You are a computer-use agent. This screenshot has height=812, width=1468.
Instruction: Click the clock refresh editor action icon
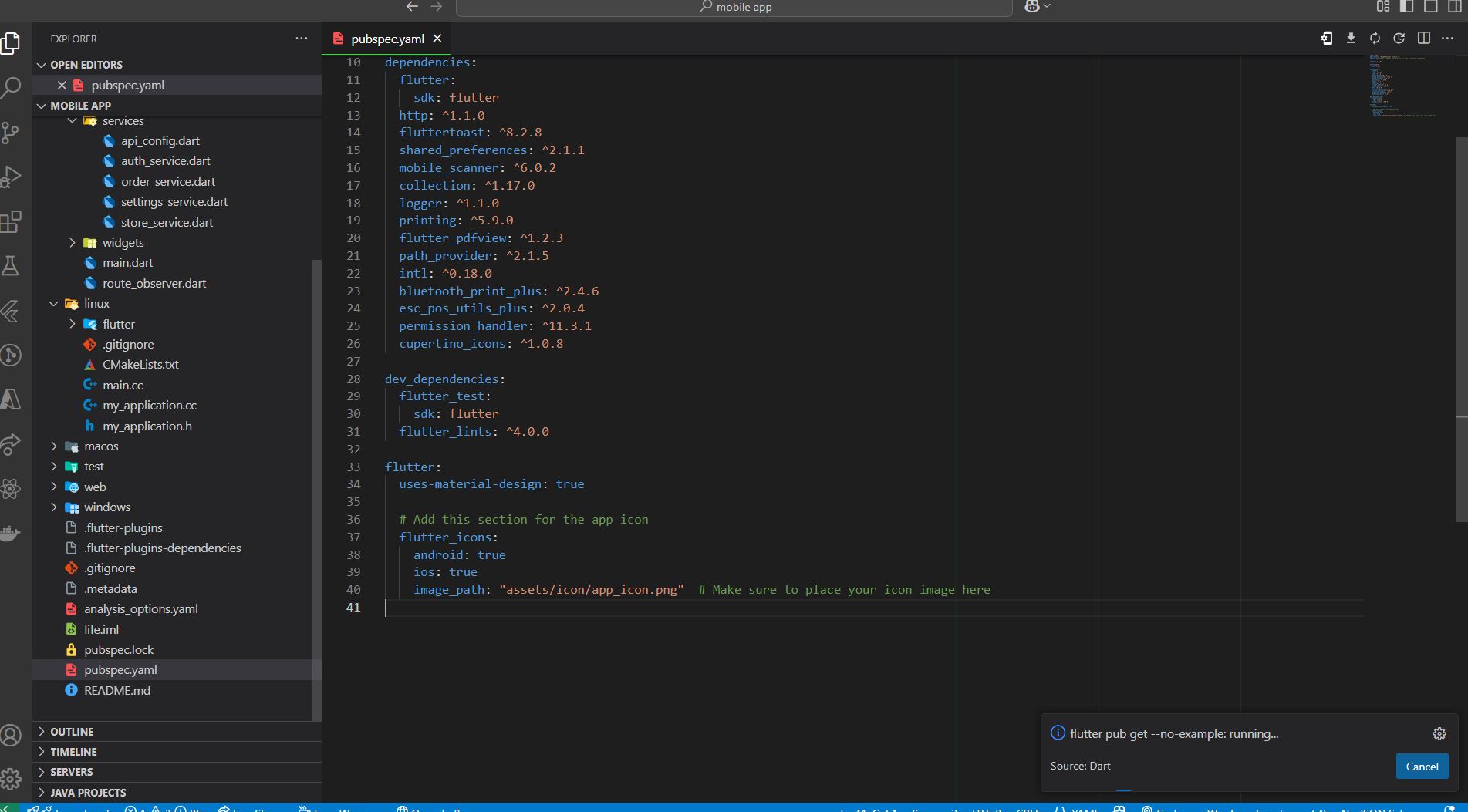point(1399,39)
